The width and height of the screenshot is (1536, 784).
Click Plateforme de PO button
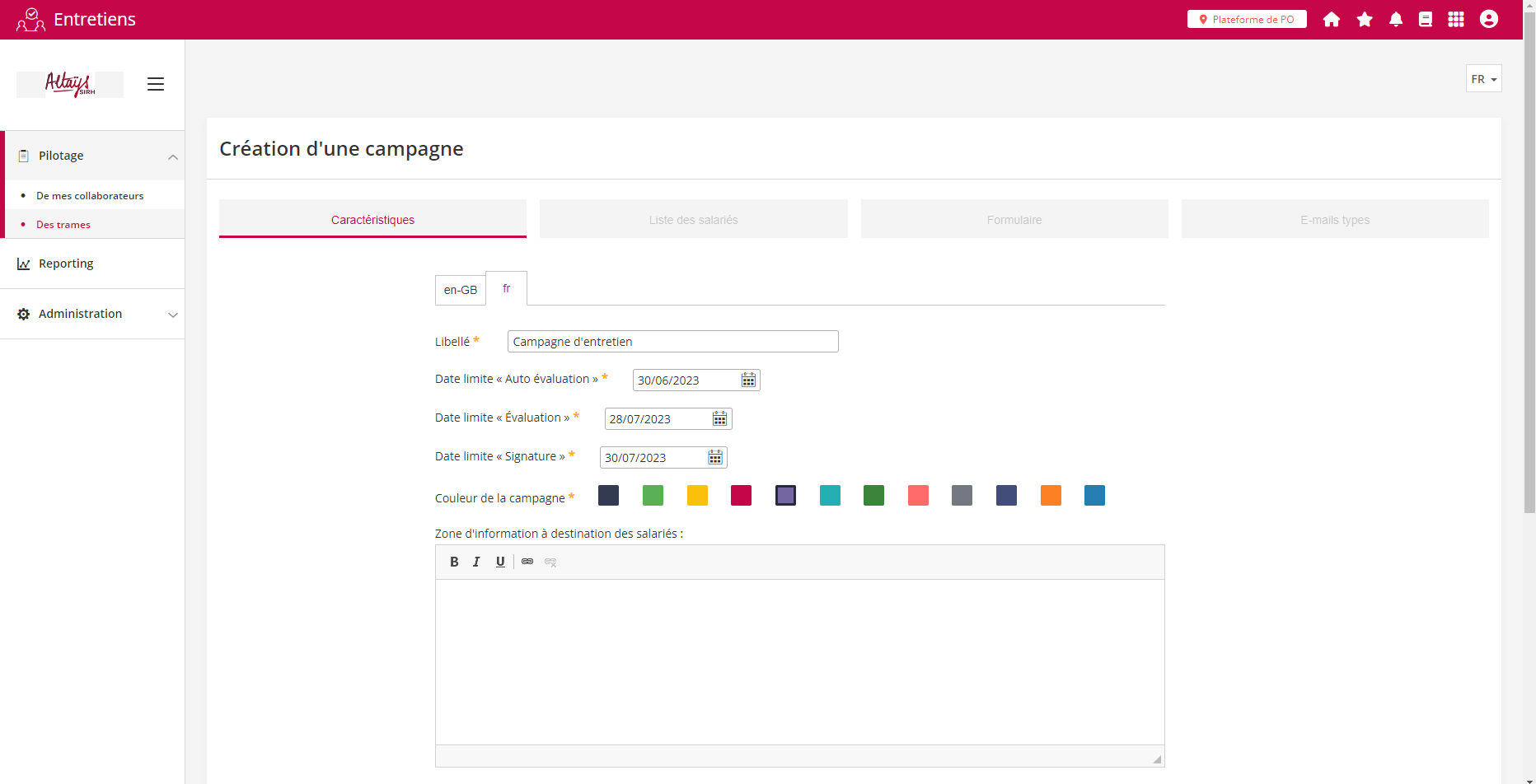click(x=1247, y=19)
